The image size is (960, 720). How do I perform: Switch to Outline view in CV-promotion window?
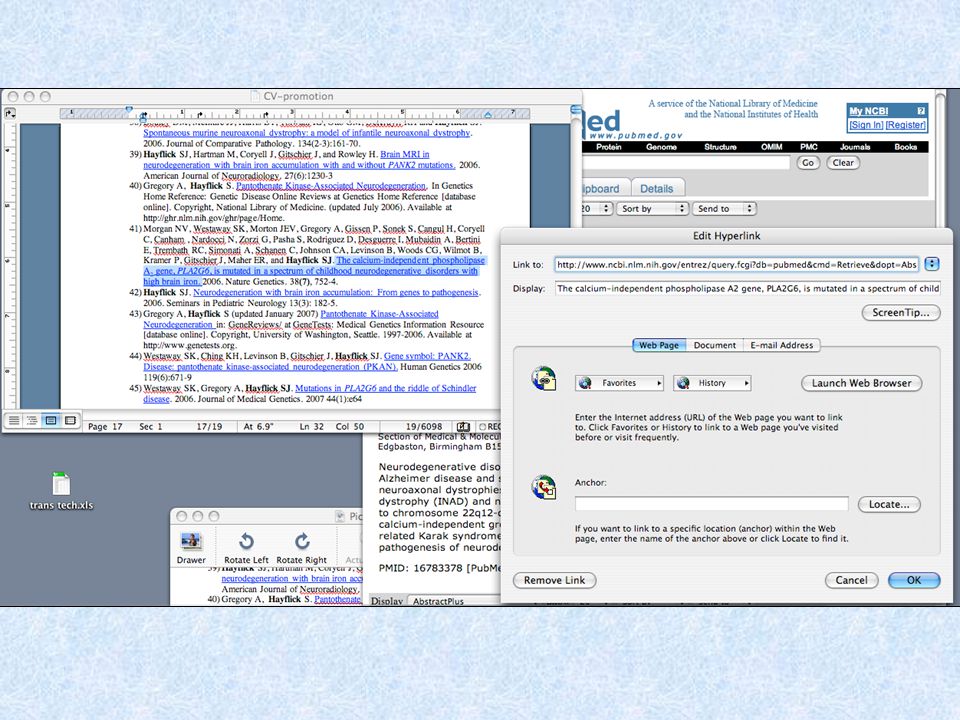pos(32,420)
